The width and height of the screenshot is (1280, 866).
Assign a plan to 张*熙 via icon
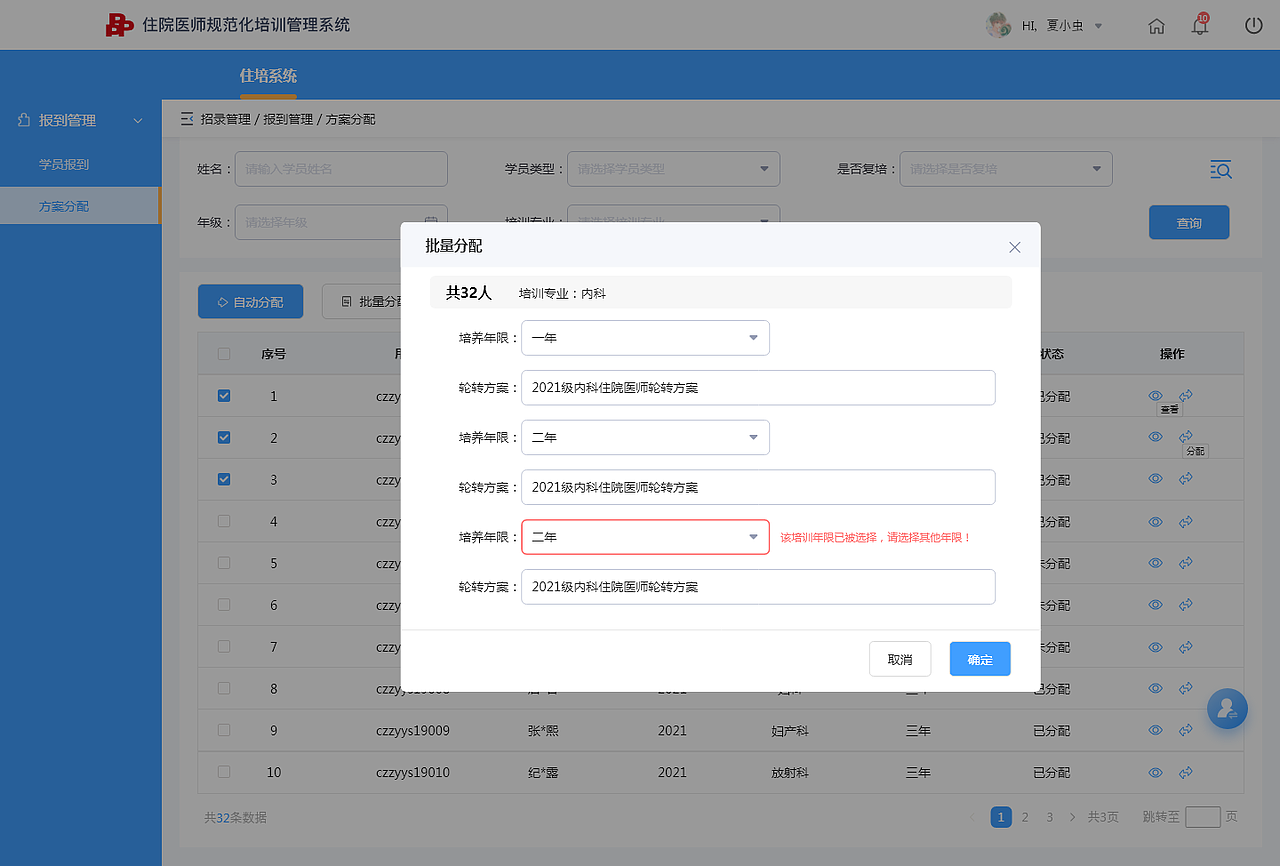[x=1186, y=730]
